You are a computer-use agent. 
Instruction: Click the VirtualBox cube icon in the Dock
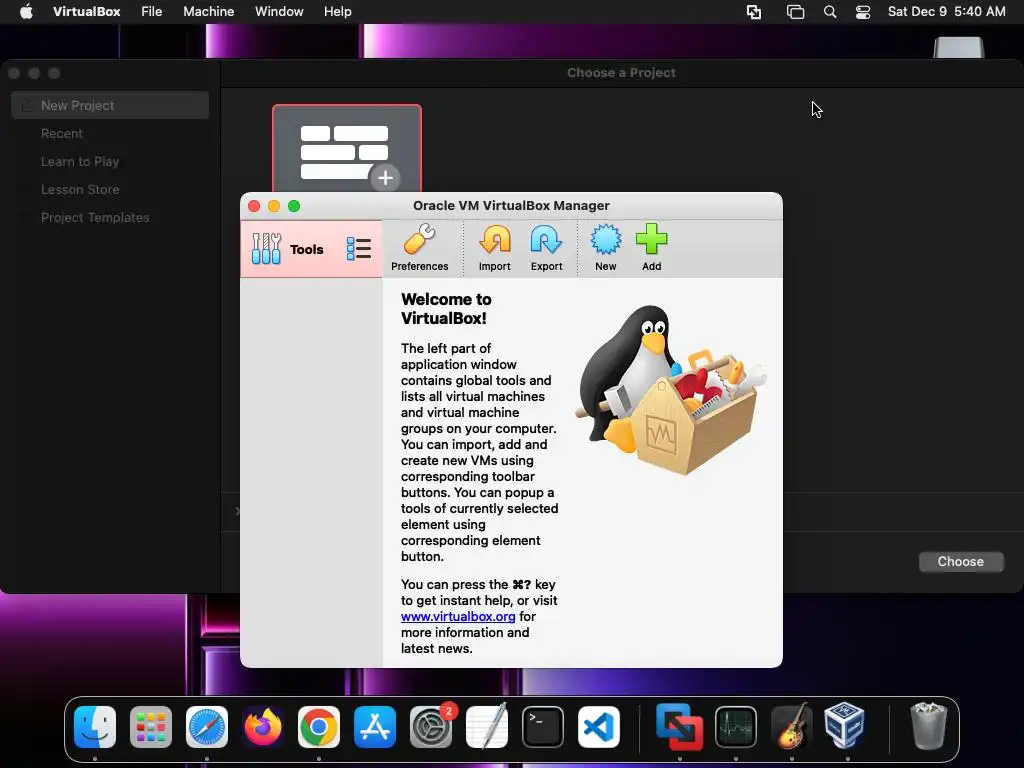845,726
